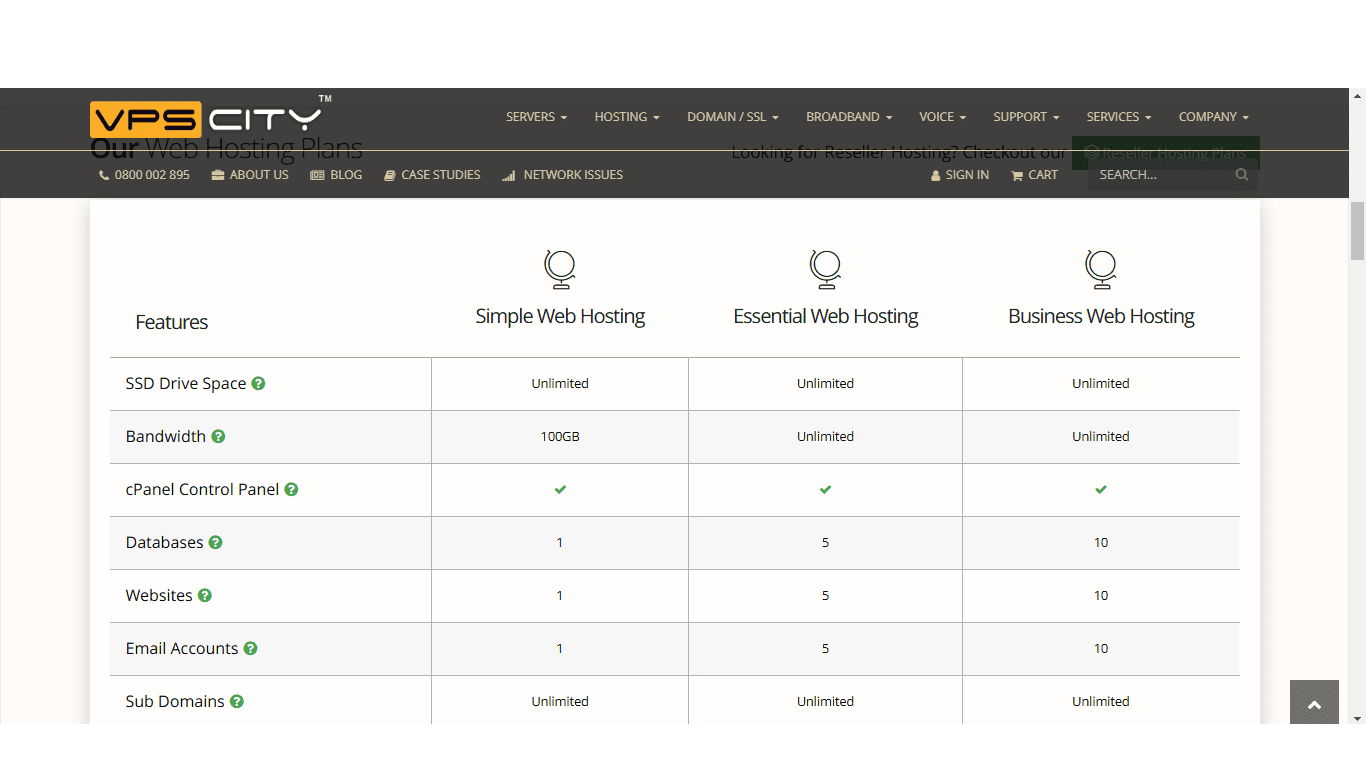Image resolution: width=1366 pixels, height=768 pixels.
Task: Click the Features column heading
Action: (x=172, y=322)
